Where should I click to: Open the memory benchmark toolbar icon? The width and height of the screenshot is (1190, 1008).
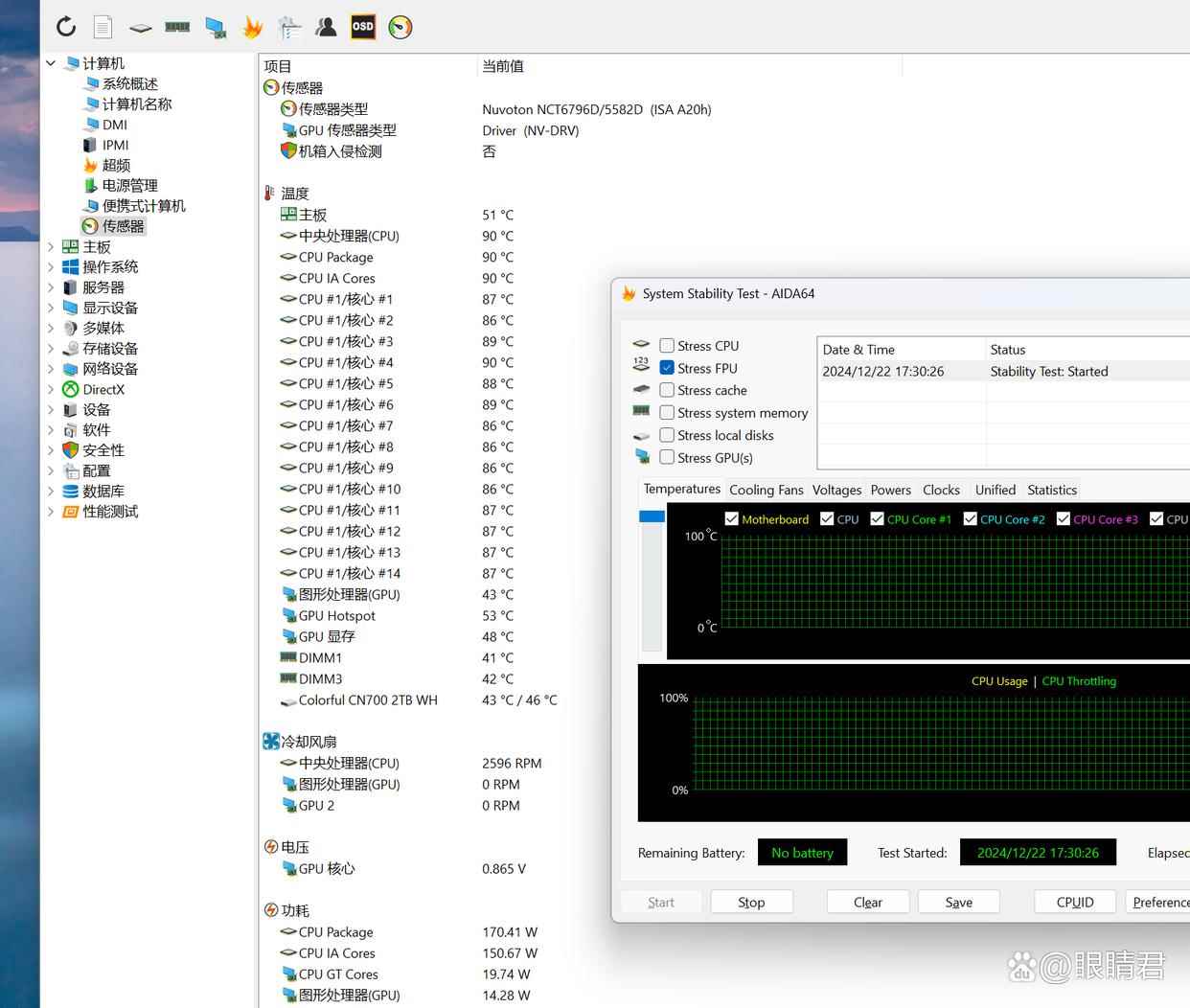pyautogui.click(x=177, y=27)
